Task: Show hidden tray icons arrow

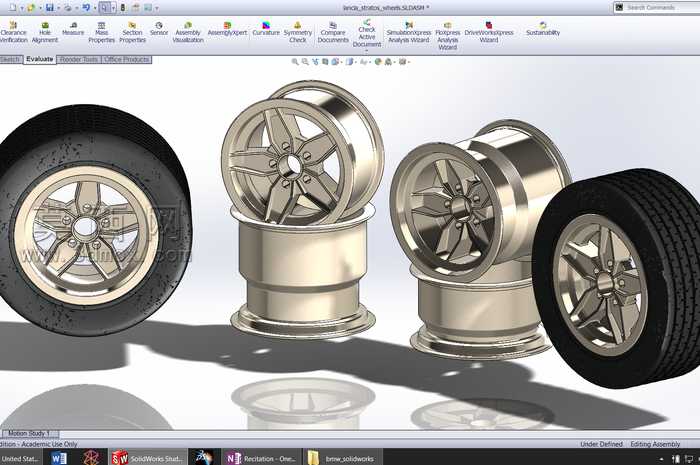Action: 661,459
